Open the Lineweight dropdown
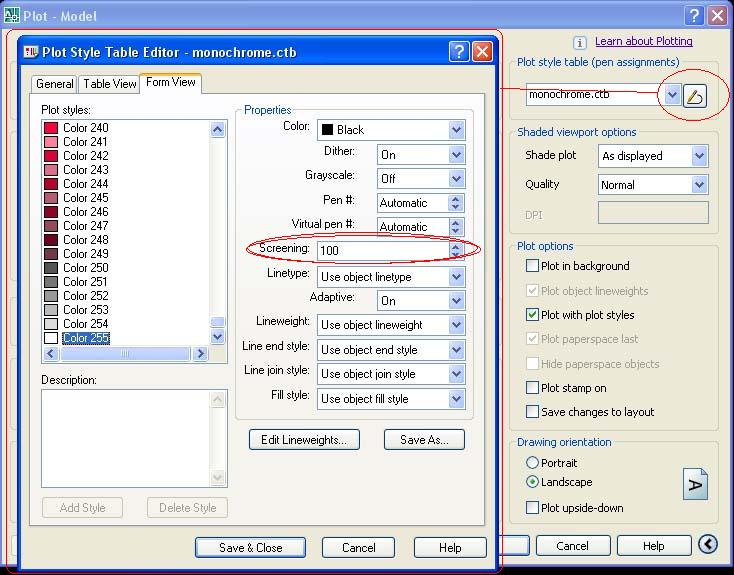Viewport: 734px width, 575px height. click(391, 325)
